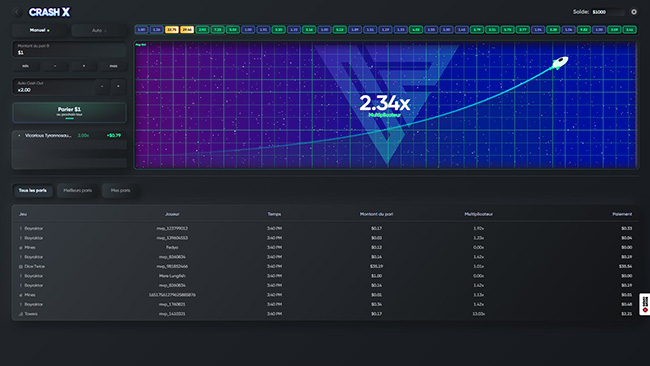650x366 pixels.
Task: Click the Crash X logo
Action: [49, 12]
